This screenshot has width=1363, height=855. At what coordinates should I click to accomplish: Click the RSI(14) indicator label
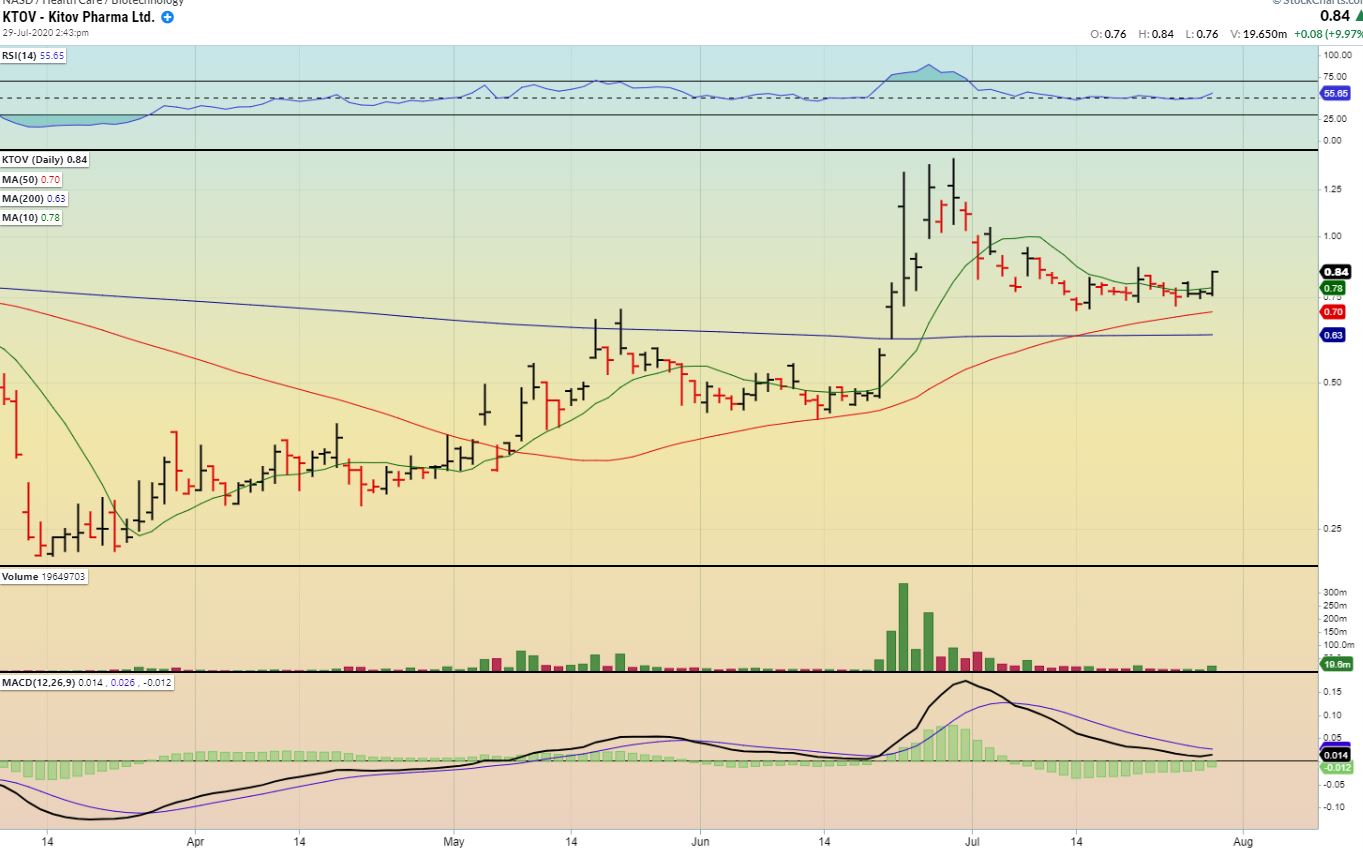coord(33,56)
